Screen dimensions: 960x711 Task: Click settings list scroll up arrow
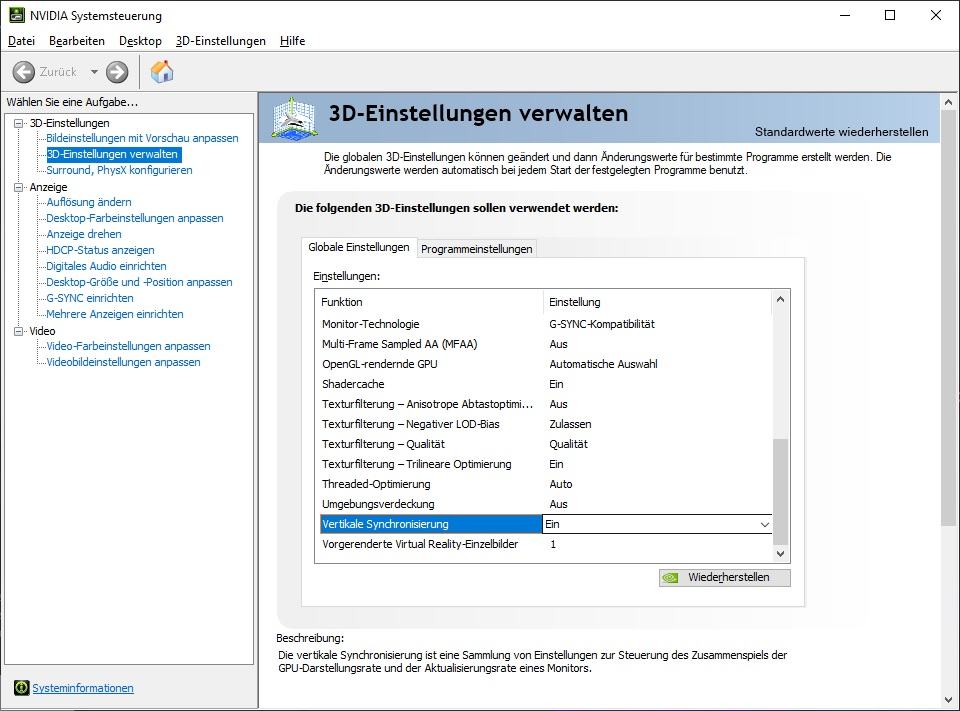(780, 299)
